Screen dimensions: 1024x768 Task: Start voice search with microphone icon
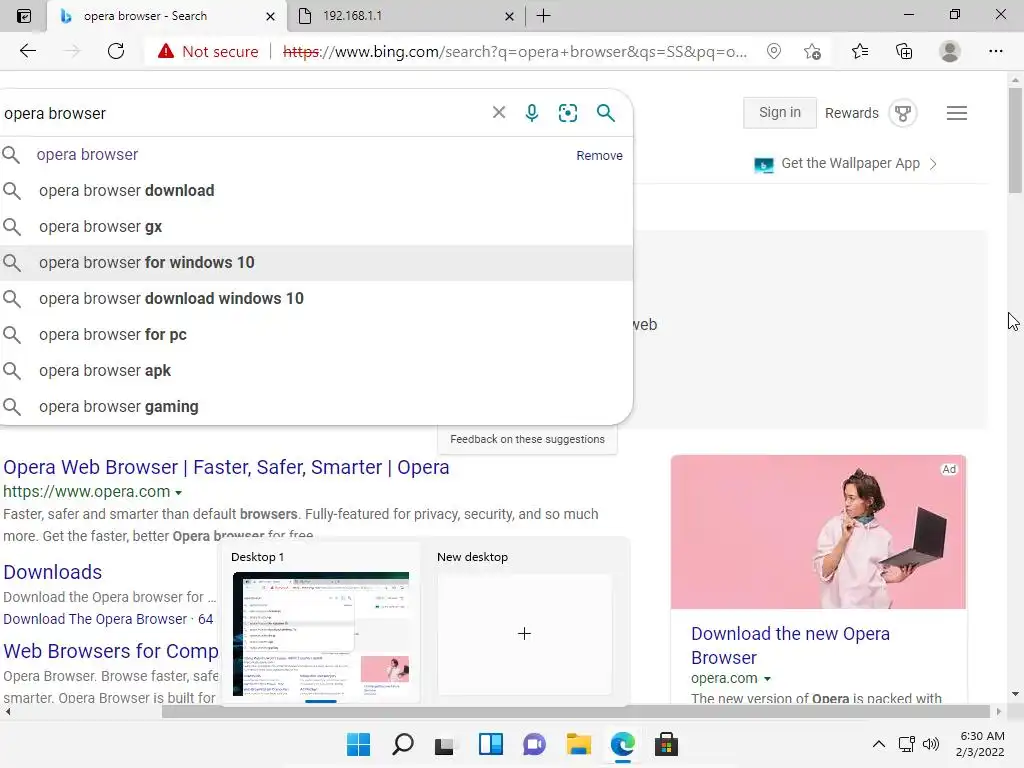coord(532,113)
